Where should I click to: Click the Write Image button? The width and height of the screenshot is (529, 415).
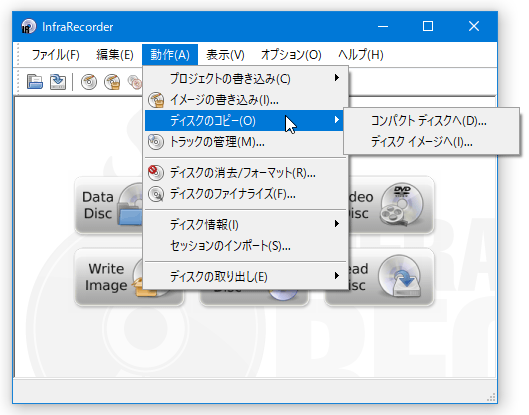[109, 277]
